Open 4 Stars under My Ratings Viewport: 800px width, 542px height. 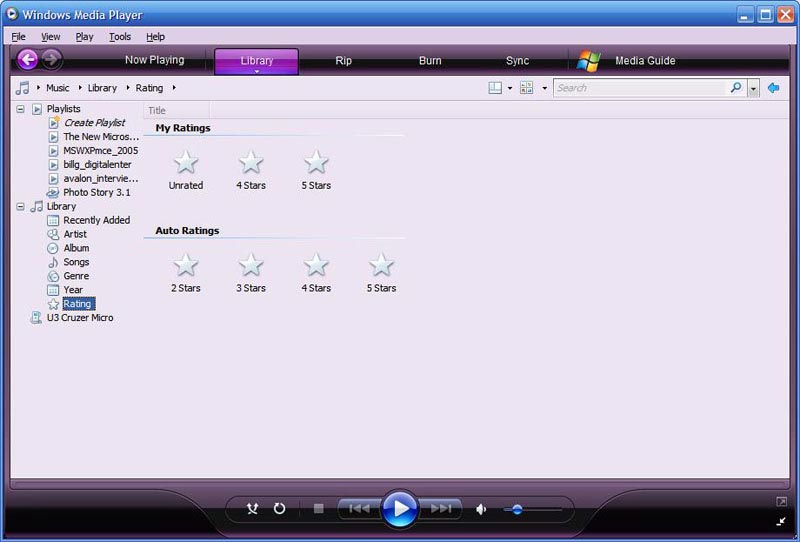[x=251, y=171]
